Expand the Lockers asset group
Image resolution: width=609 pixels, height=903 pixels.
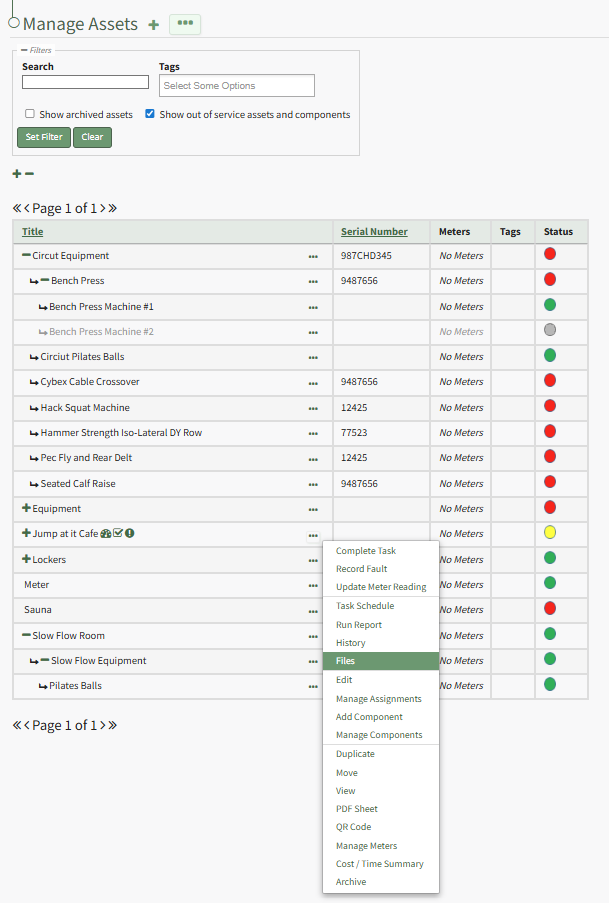pos(26,560)
